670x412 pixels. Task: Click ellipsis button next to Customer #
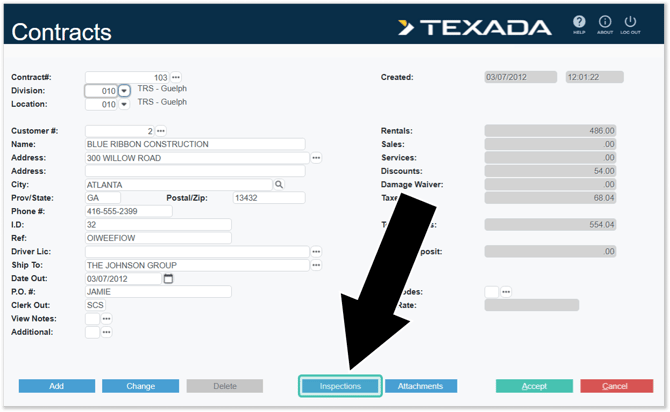click(x=160, y=131)
